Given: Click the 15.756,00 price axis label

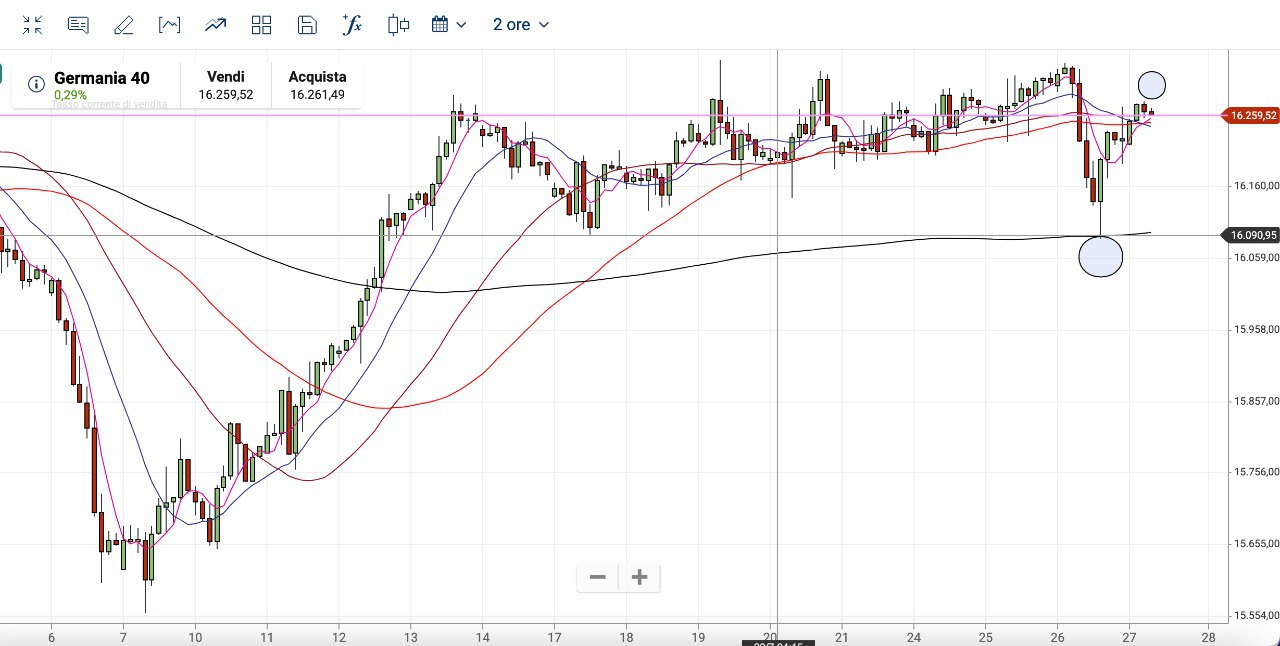Looking at the screenshot, I should click(x=1257, y=472).
